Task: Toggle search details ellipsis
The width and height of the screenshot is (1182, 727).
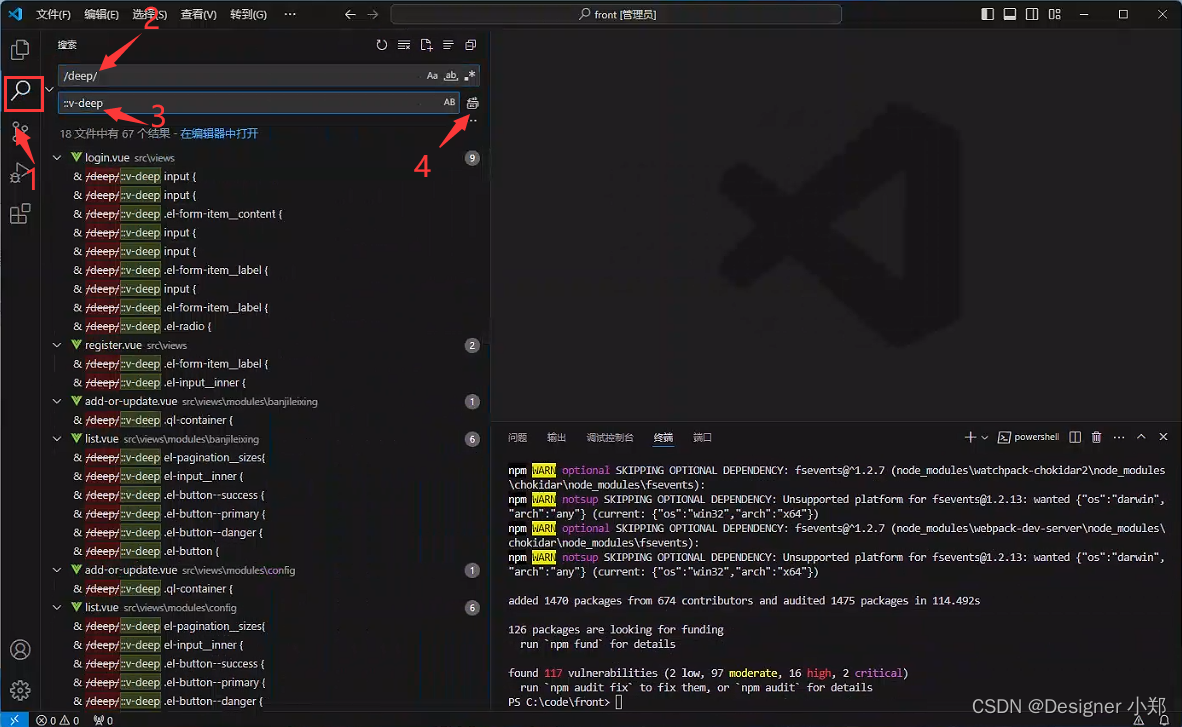Action: click(473, 121)
